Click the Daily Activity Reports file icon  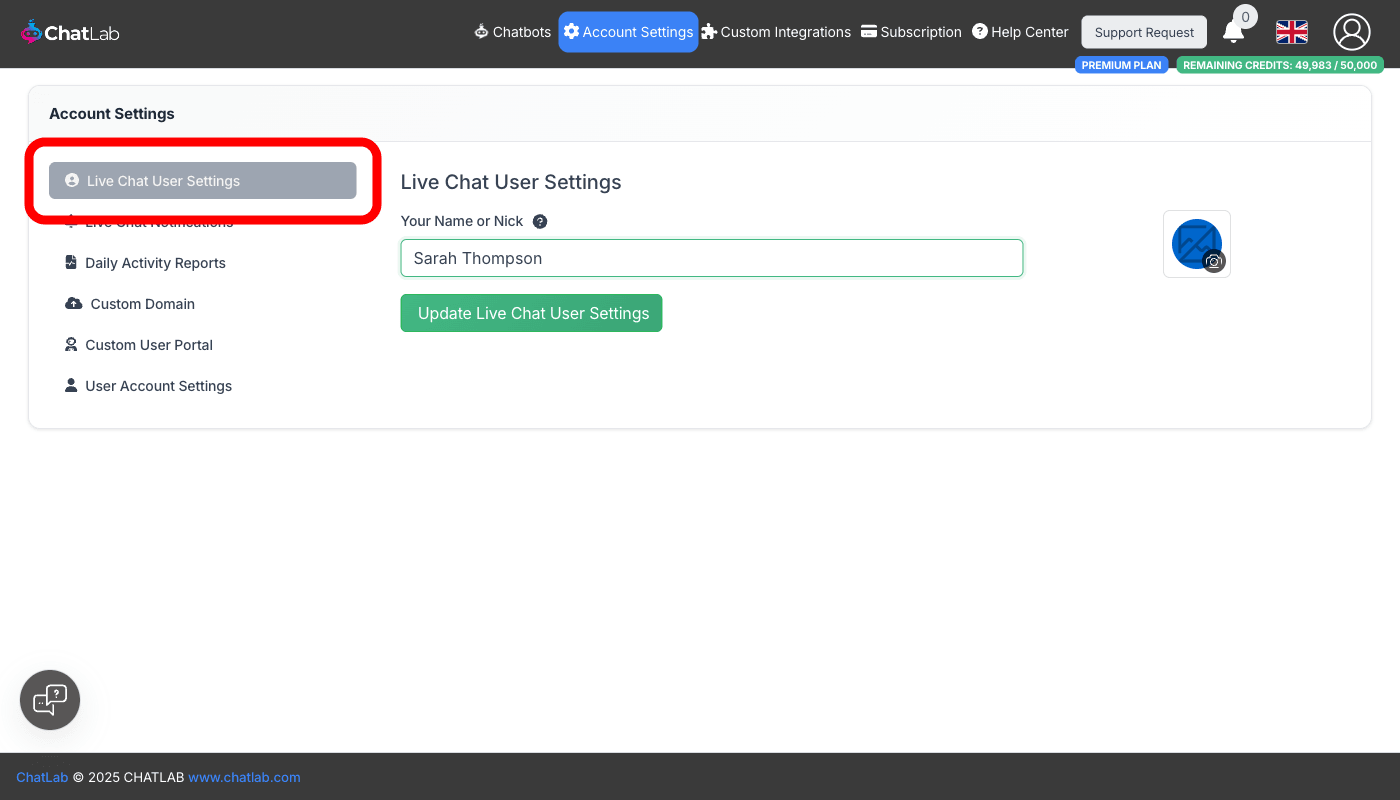click(x=71, y=263)
